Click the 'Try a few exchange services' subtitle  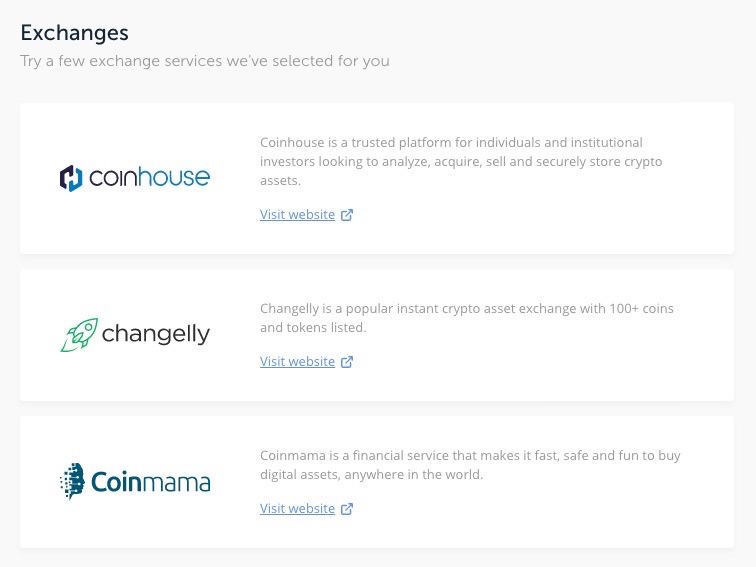(x=205, y=61)
